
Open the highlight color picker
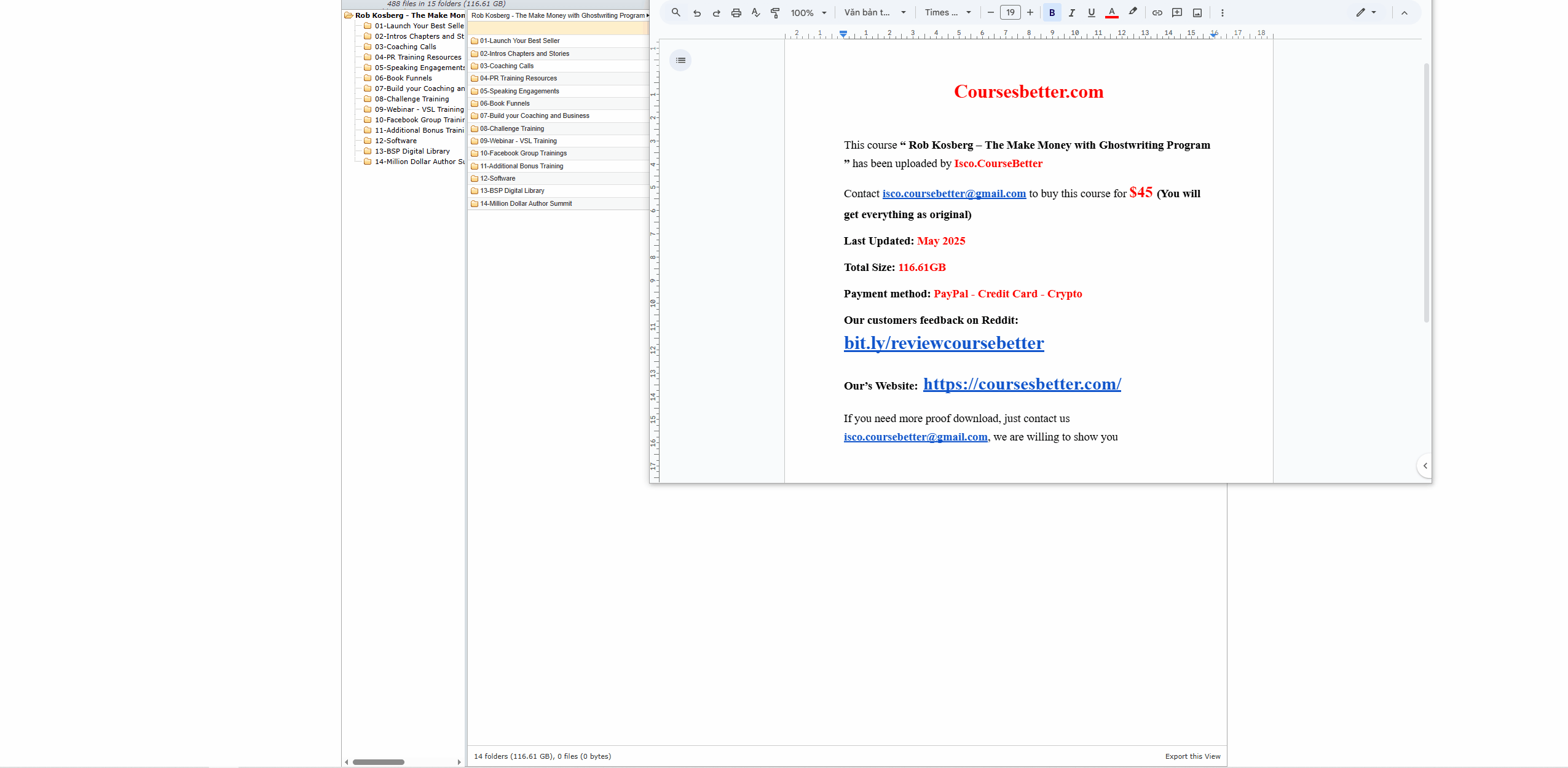click(1133, 12)
